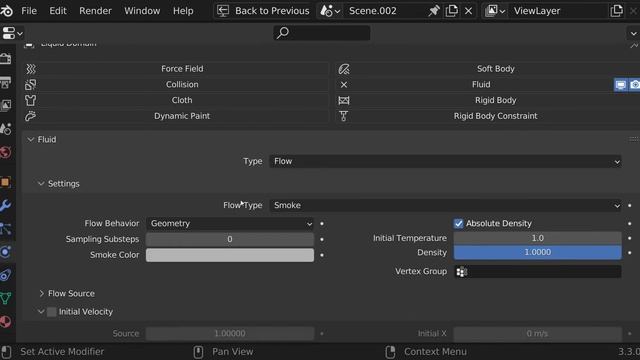This screenshot has width=640, height=360.
Task: Open the Edit menu
Action: point(58,11)
